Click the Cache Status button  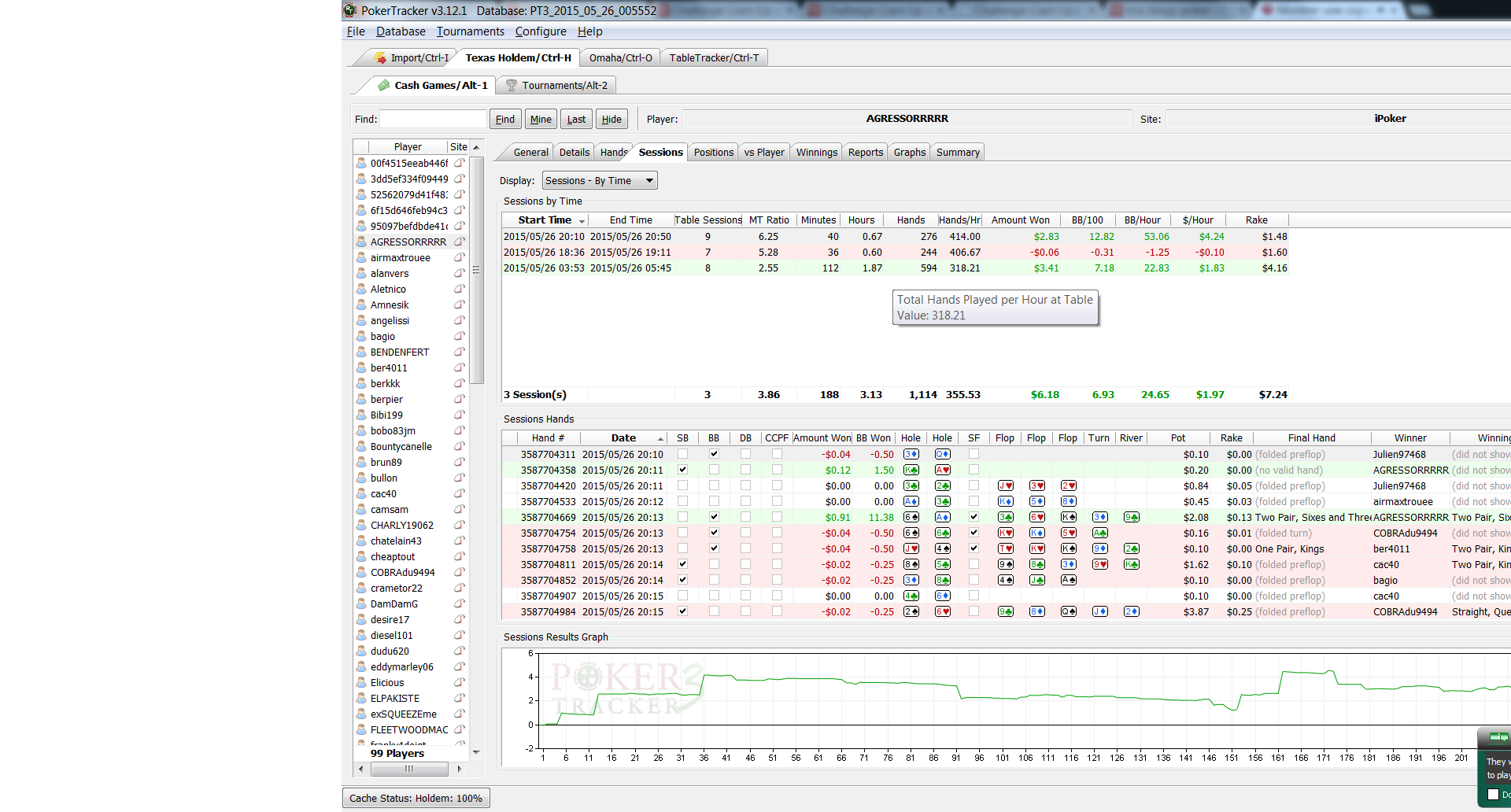tap(416, 798)
